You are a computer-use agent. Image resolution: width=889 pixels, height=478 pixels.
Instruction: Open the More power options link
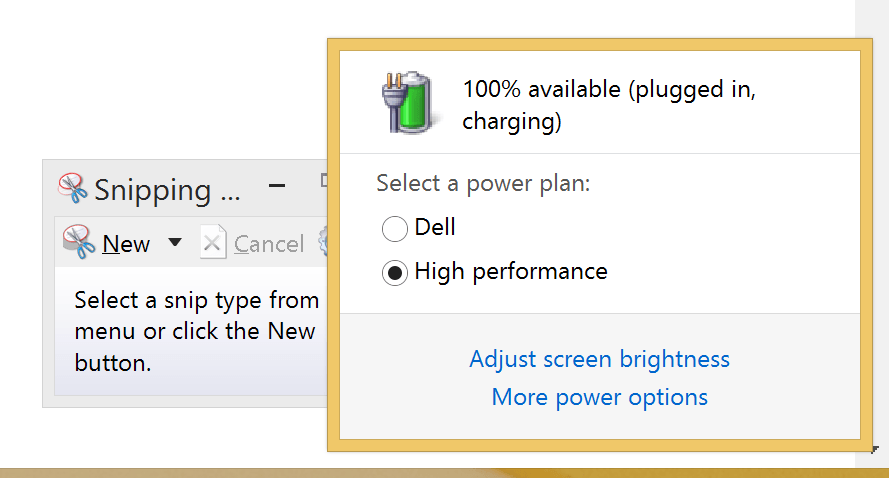(x=600, y=397)
